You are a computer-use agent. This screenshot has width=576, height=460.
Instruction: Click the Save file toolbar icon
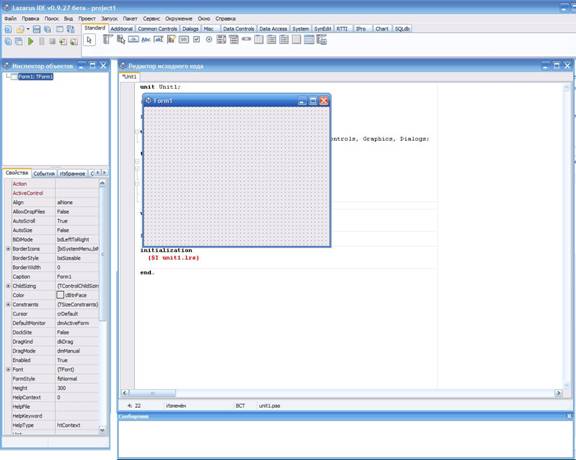[37, 29]
